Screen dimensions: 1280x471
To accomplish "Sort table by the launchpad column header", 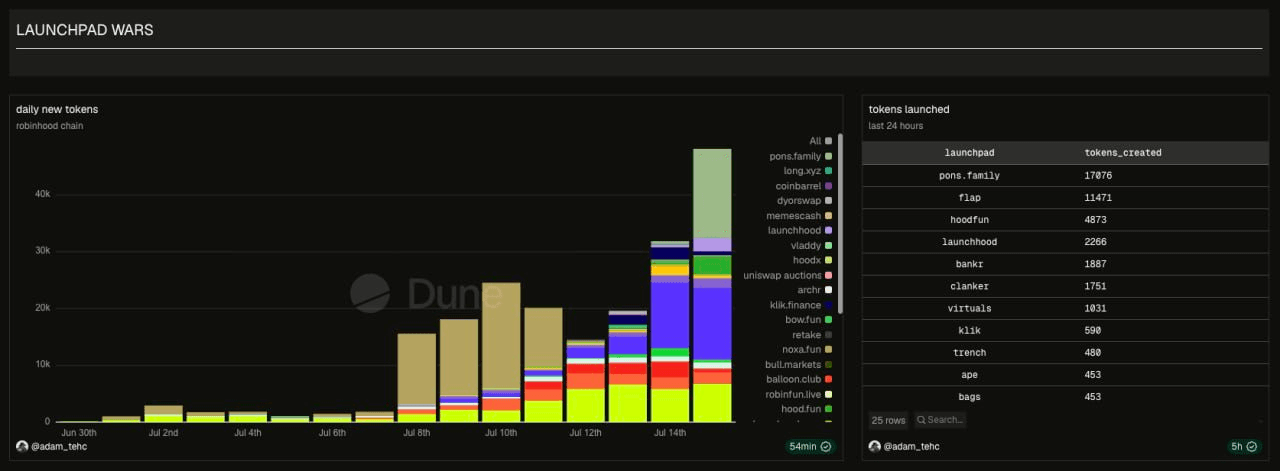I will pyautogui.click(x=969, y=153).
